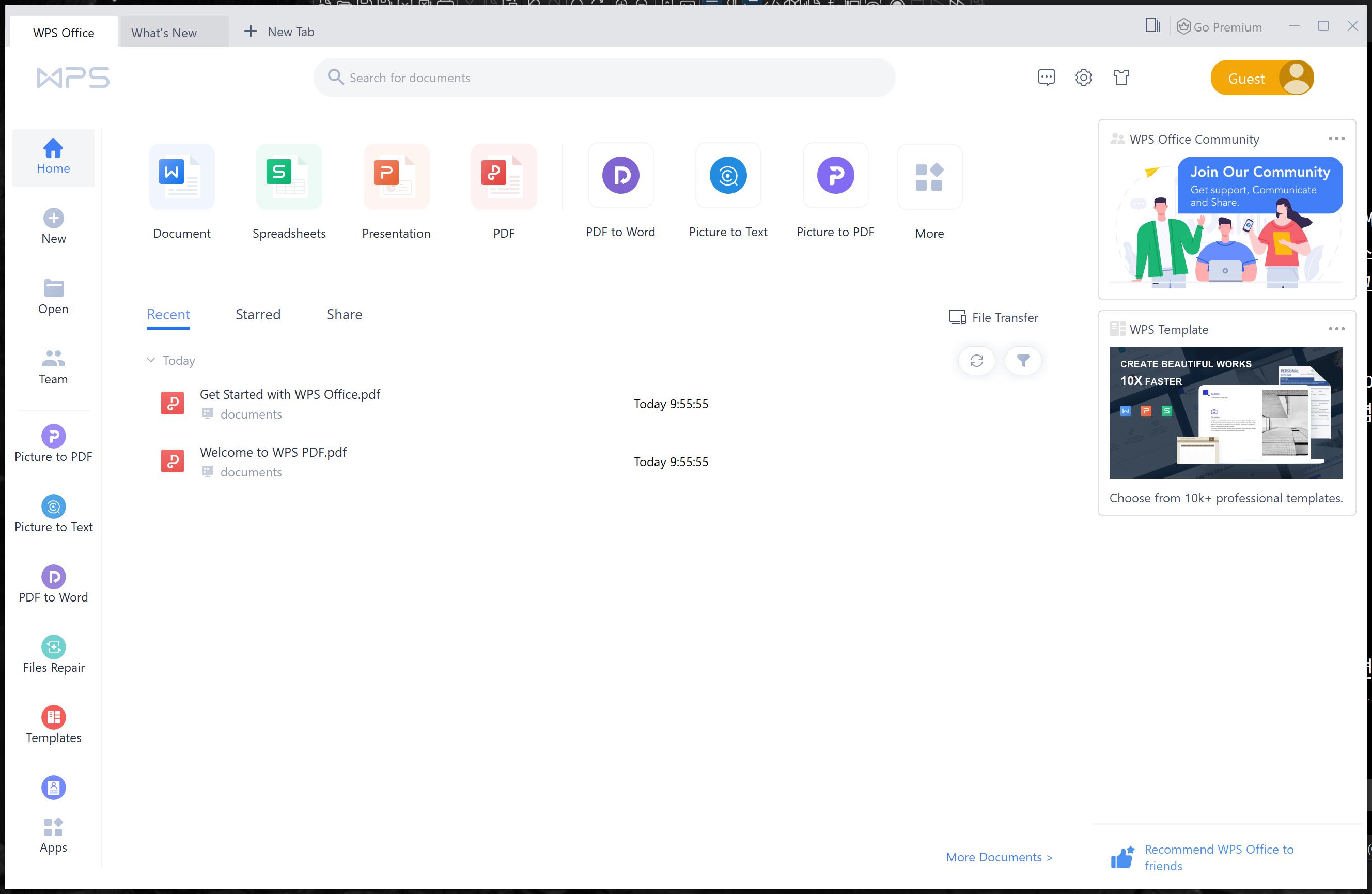Viewport: 1372px width, 894px height.
Task: Open Get Started with WPS Office.pdf
Action: (x=290, y=394)
